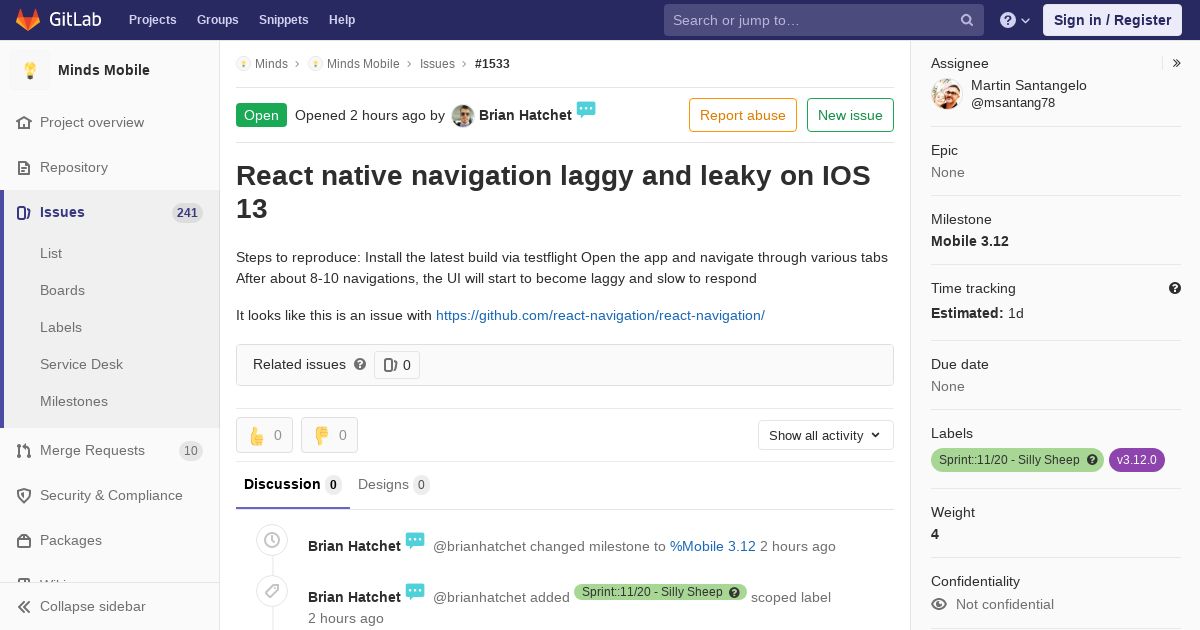Image resolution: width=1200 pixels, height=630 pixels.
Task: Click the New issue button
Action: (849, 115)
